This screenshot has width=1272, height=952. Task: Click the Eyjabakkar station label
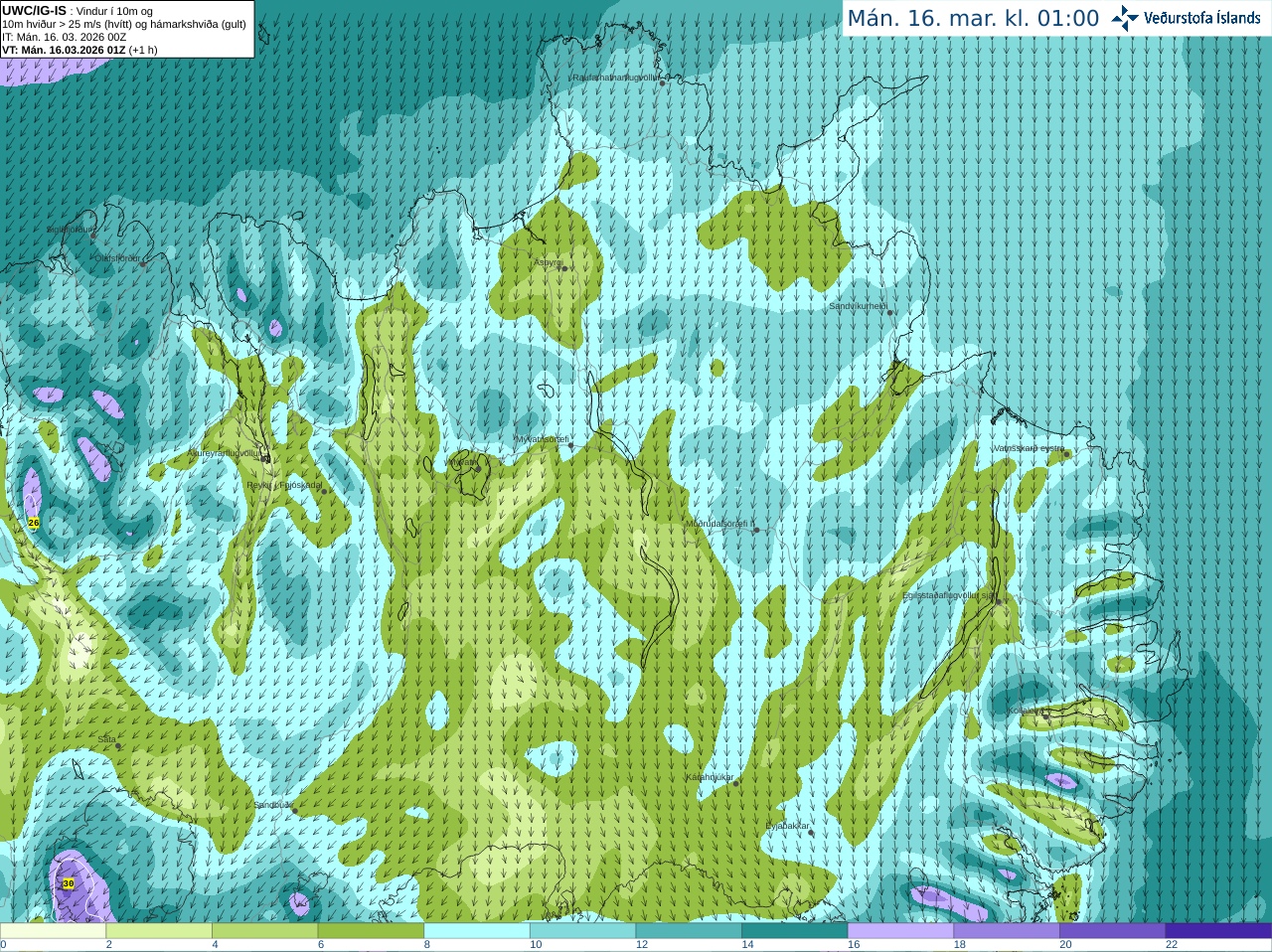point(787,826)
